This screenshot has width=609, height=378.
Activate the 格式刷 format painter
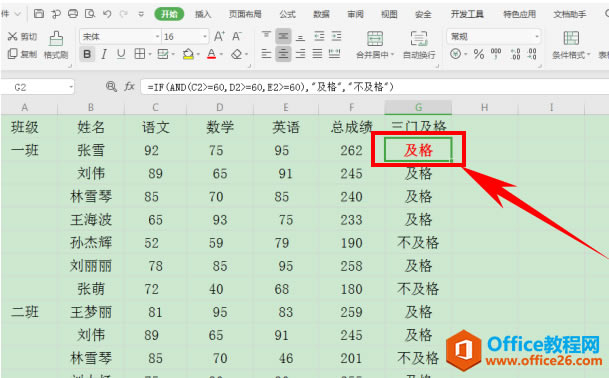[x=56, y=45]
